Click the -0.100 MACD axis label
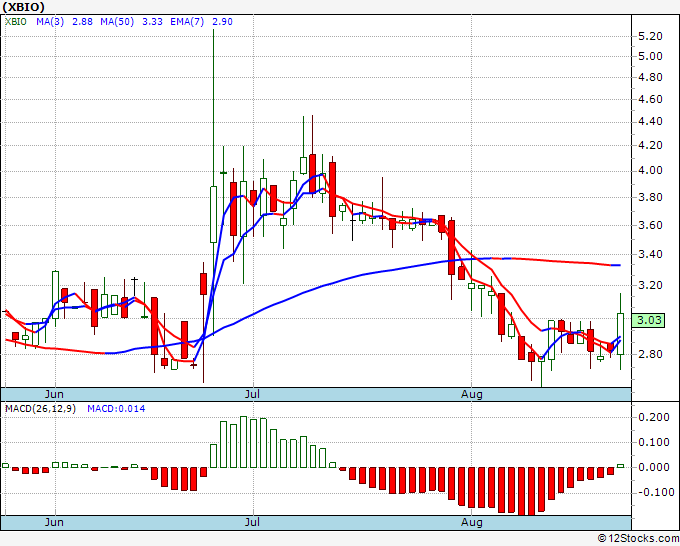Viewport: 680px width, 546px height. coord(654,493)
